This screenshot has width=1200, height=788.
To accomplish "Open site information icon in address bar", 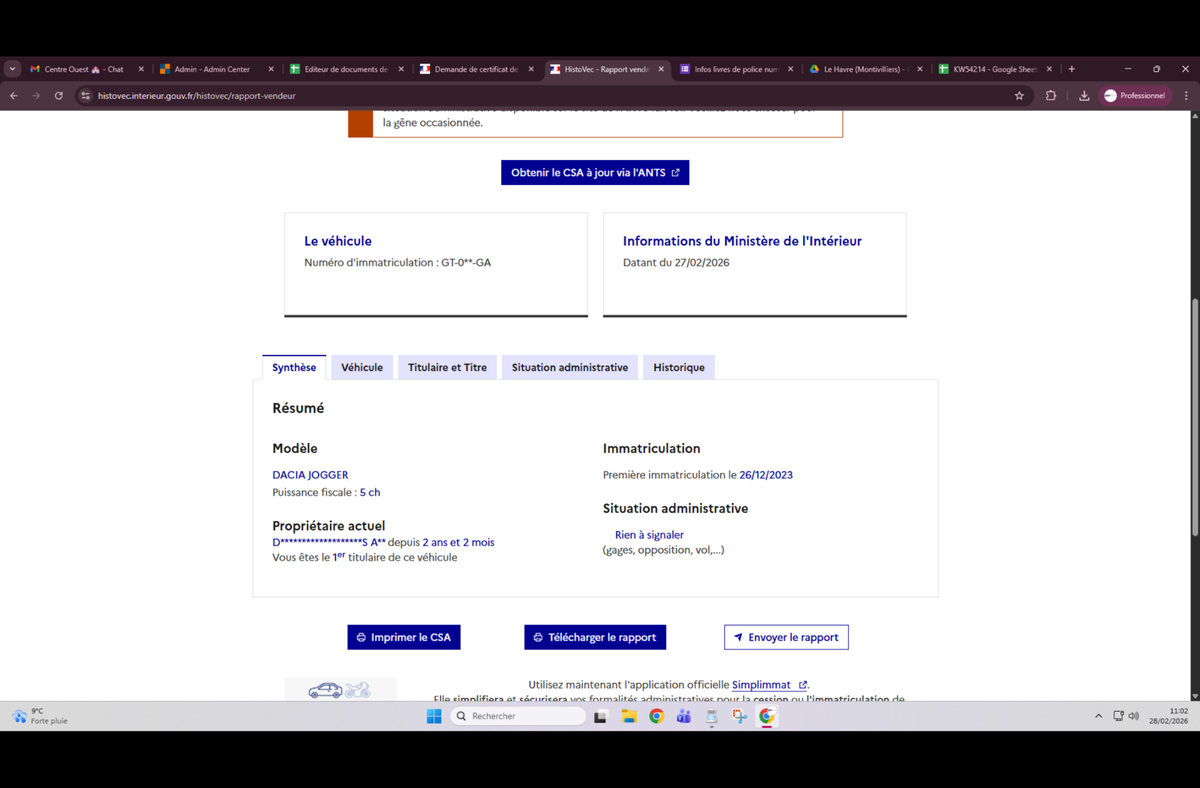I will (86, 96).
